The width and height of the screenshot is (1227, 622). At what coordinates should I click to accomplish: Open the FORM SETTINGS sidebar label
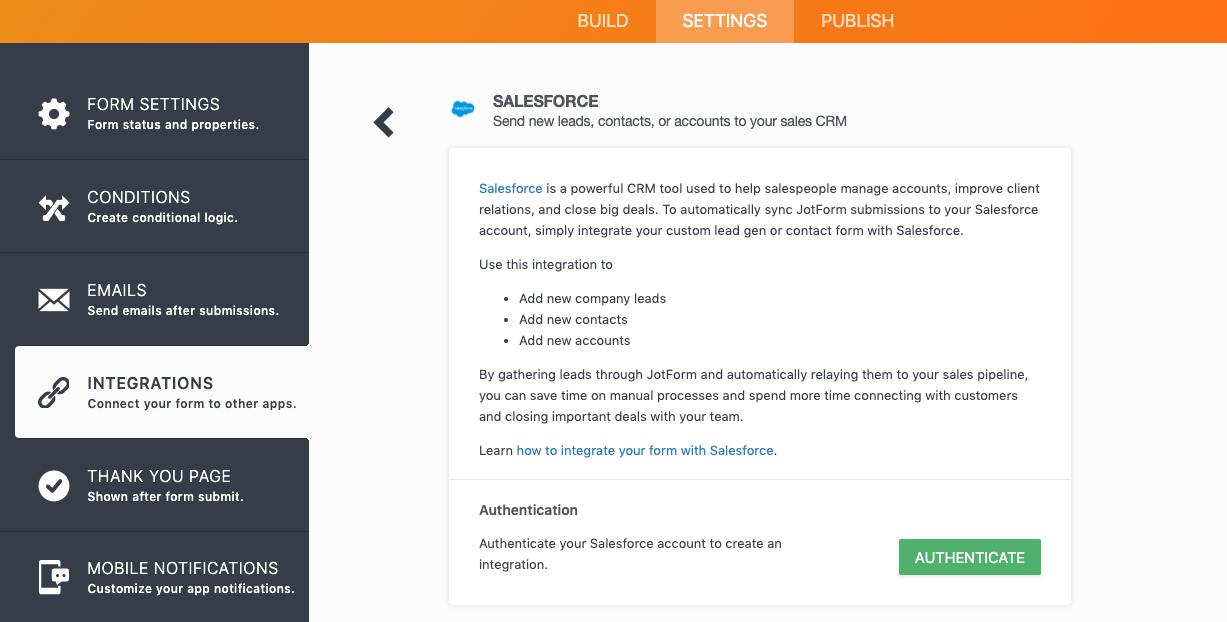point(153,104)
